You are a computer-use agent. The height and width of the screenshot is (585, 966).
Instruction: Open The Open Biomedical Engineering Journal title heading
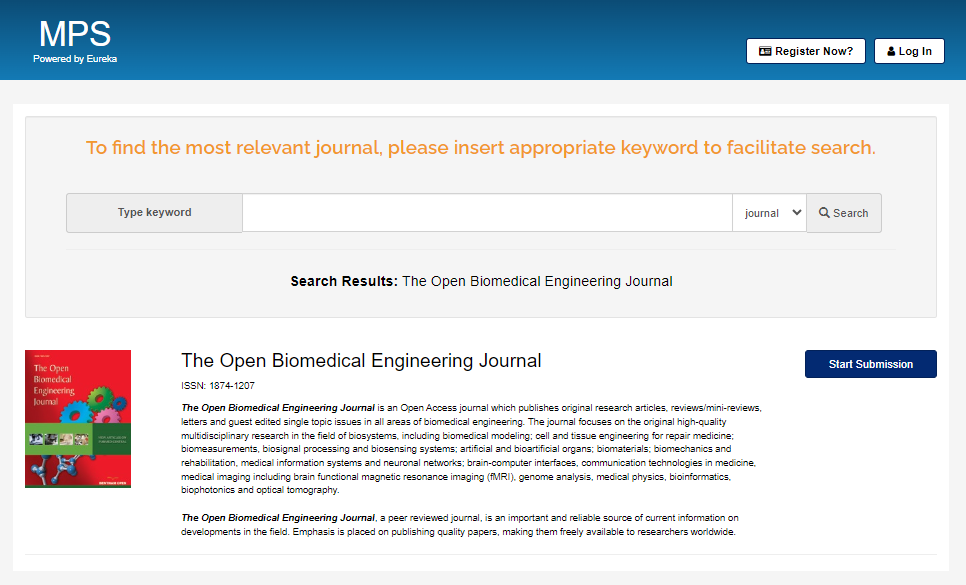(361, 361)
